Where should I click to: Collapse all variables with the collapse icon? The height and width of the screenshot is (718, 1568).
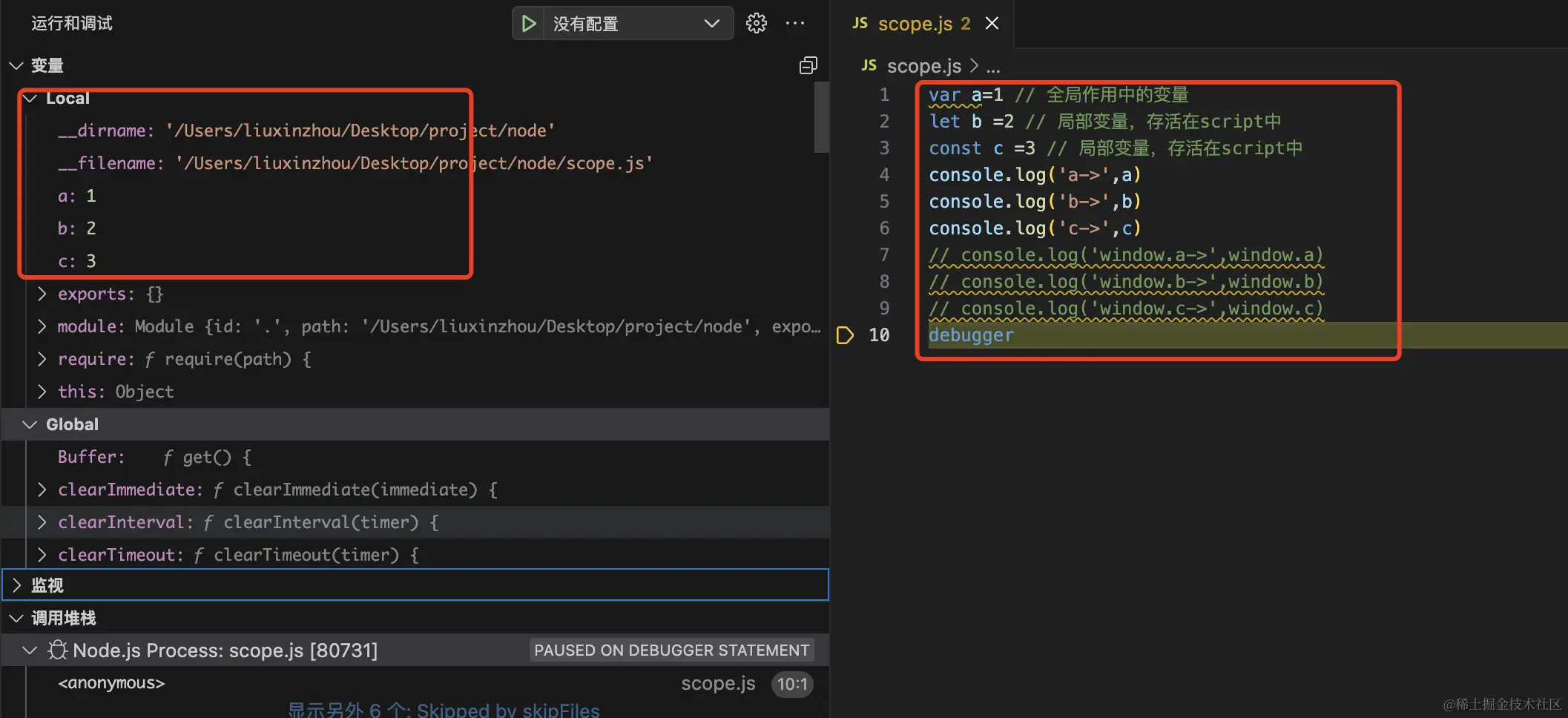[808, 66]
